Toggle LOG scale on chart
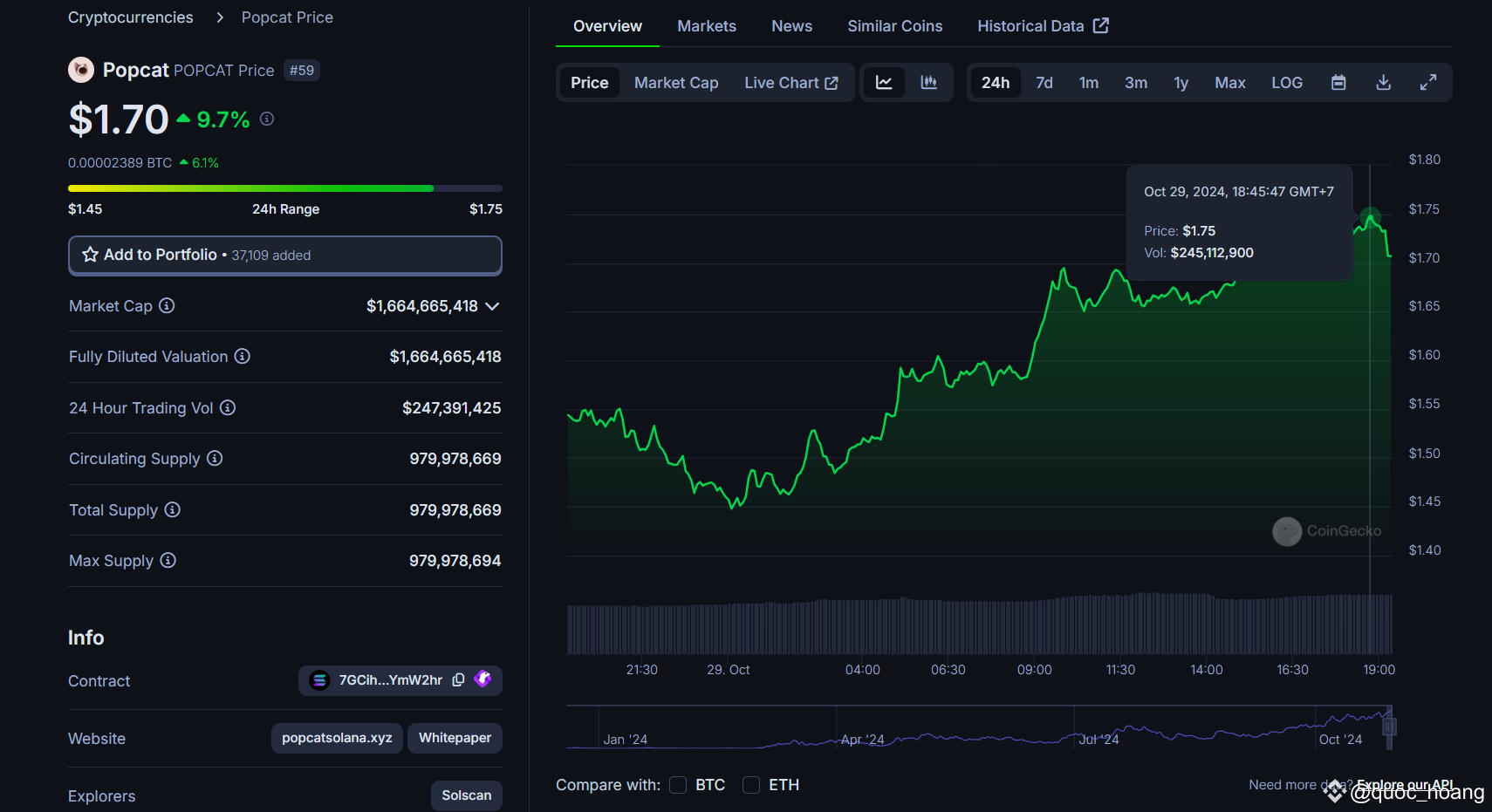 pyautogui.click(x=1286, y=83)
